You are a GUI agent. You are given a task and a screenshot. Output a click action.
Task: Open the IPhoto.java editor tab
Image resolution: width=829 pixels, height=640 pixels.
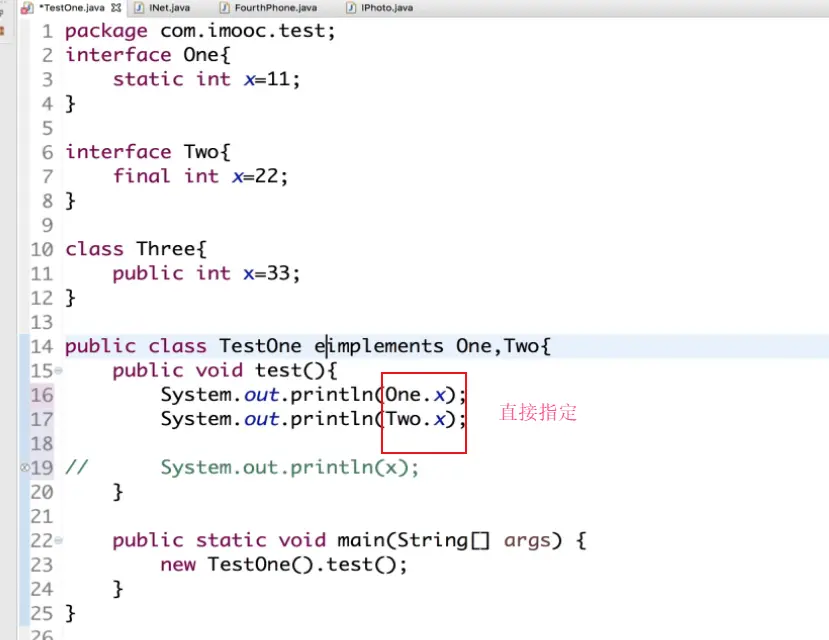(x=386, y=8)
